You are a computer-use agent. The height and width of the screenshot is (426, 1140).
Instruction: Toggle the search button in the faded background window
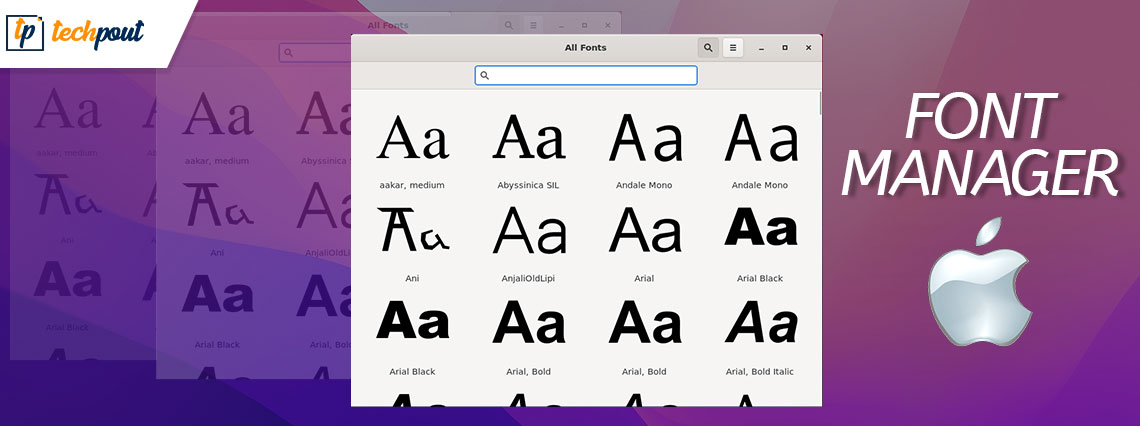click(x=510, y=25)
